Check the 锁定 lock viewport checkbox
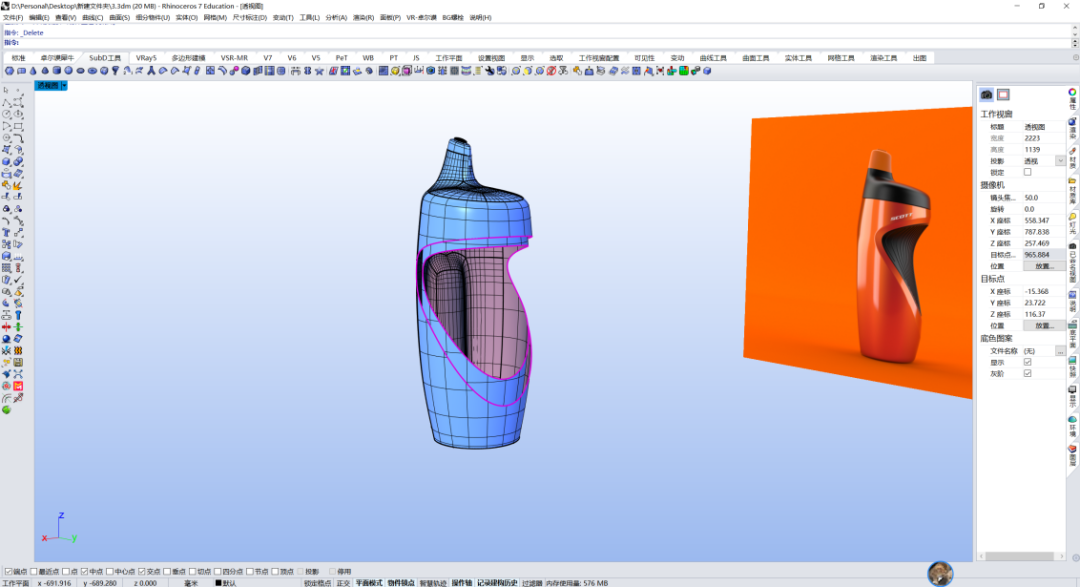The width and height of the screenshot is (1080, 587). pos(1028,172)
